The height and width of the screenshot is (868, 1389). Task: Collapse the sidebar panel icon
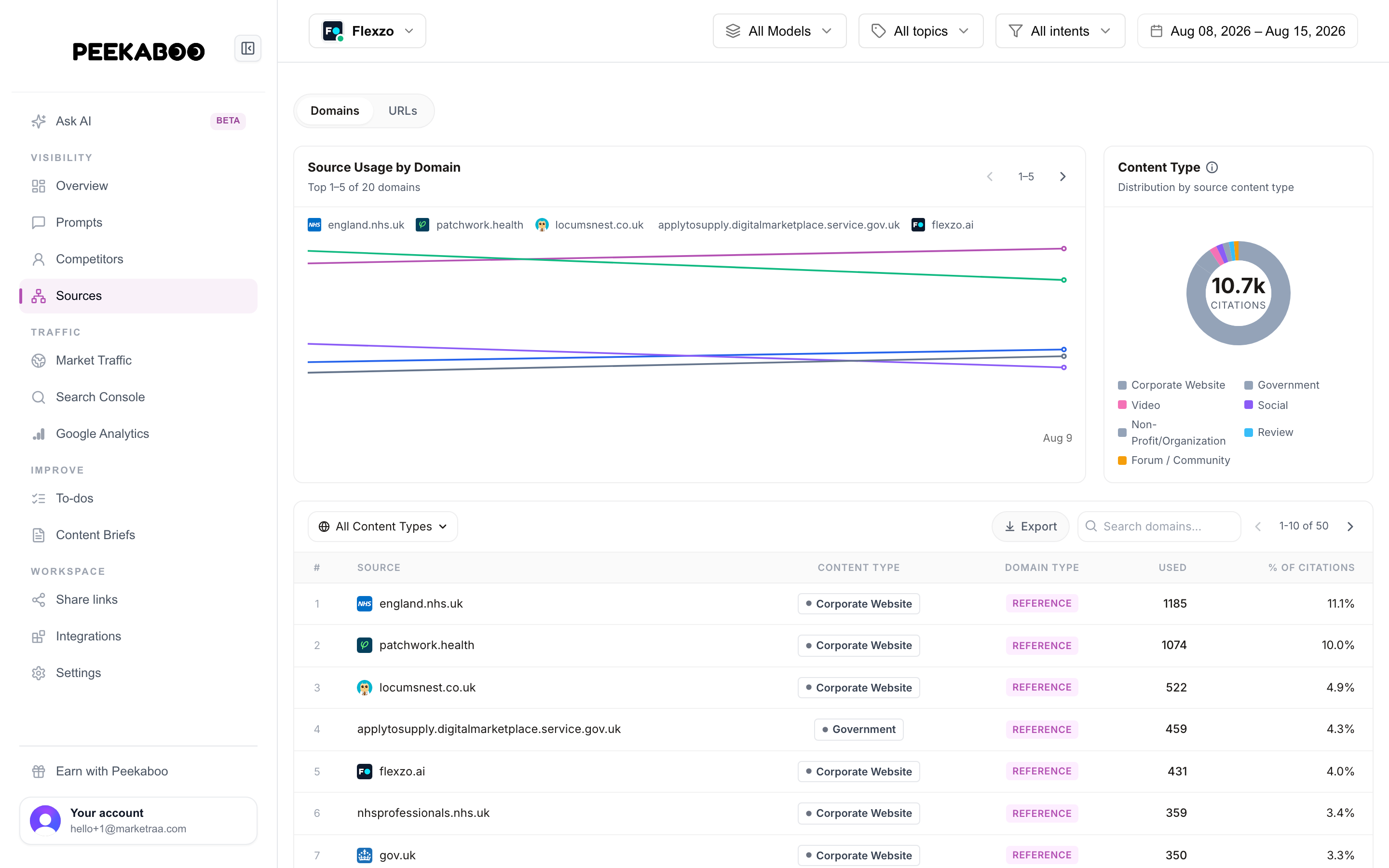[248, 48]
